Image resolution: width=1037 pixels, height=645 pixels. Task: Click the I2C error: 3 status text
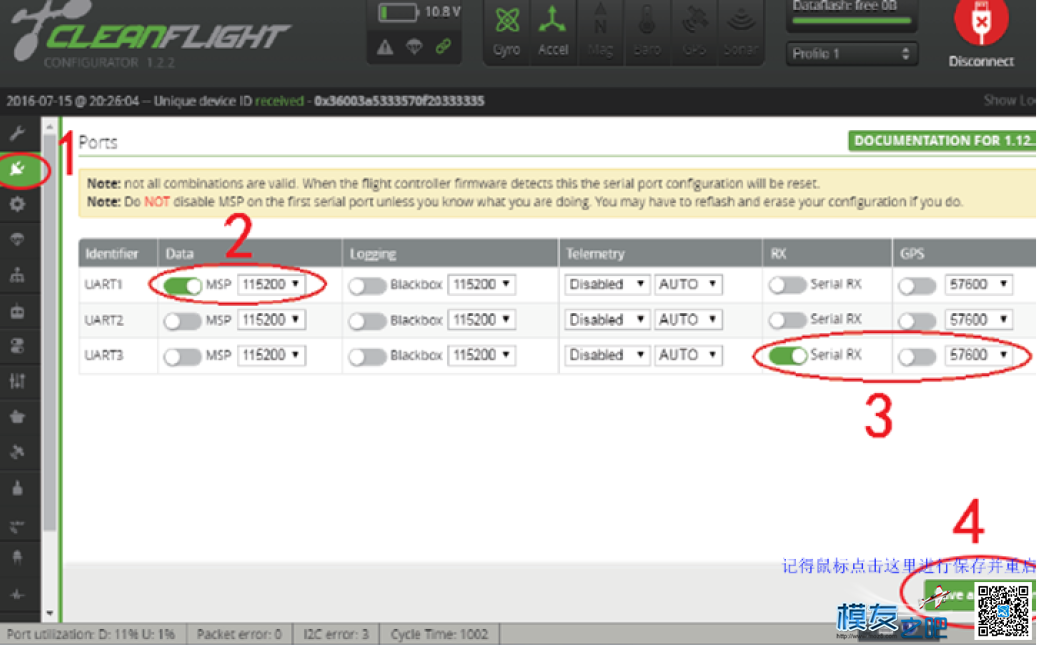point(336,634)
